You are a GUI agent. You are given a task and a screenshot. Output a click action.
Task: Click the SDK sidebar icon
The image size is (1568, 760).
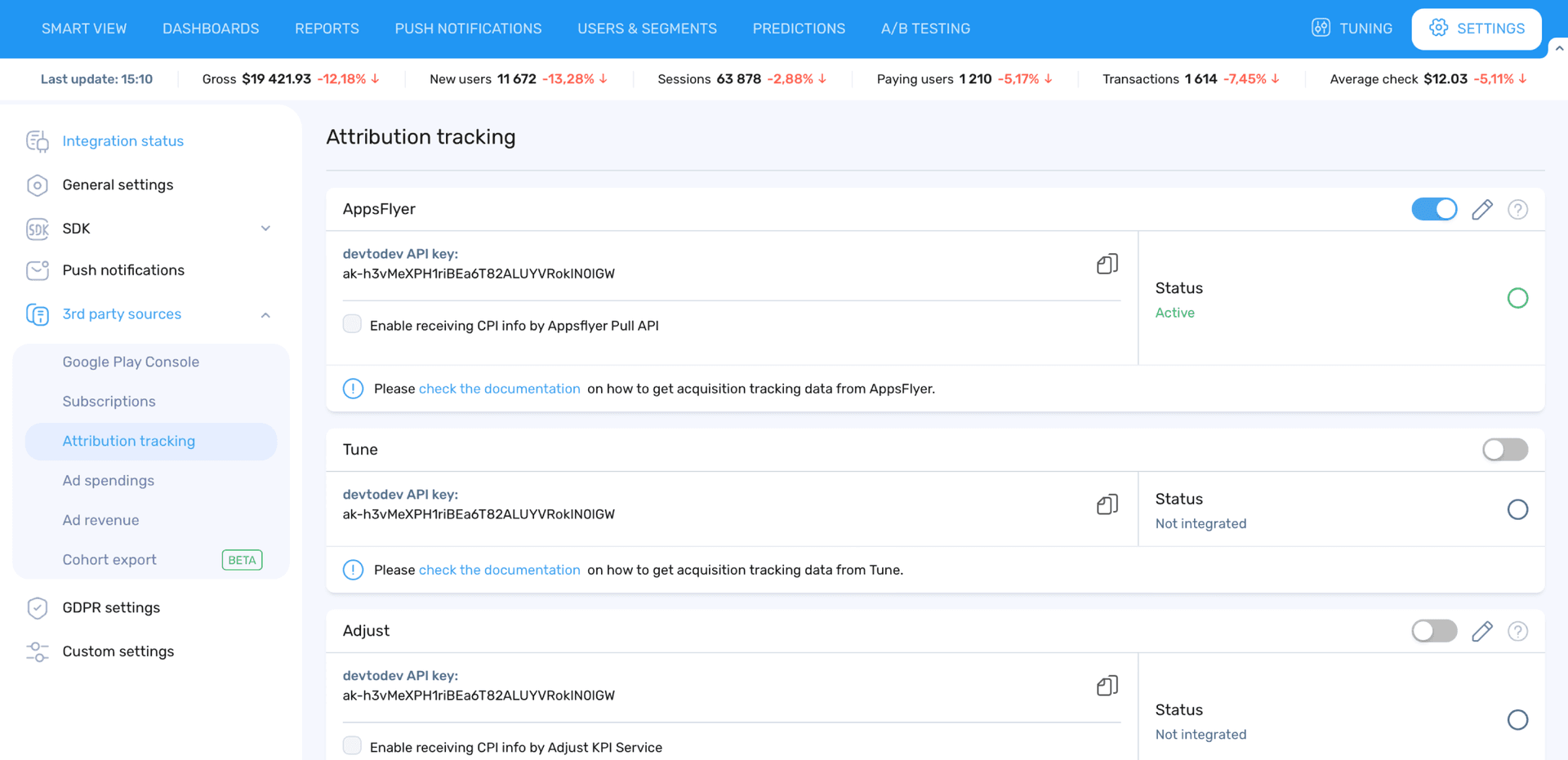click(37, 229)
